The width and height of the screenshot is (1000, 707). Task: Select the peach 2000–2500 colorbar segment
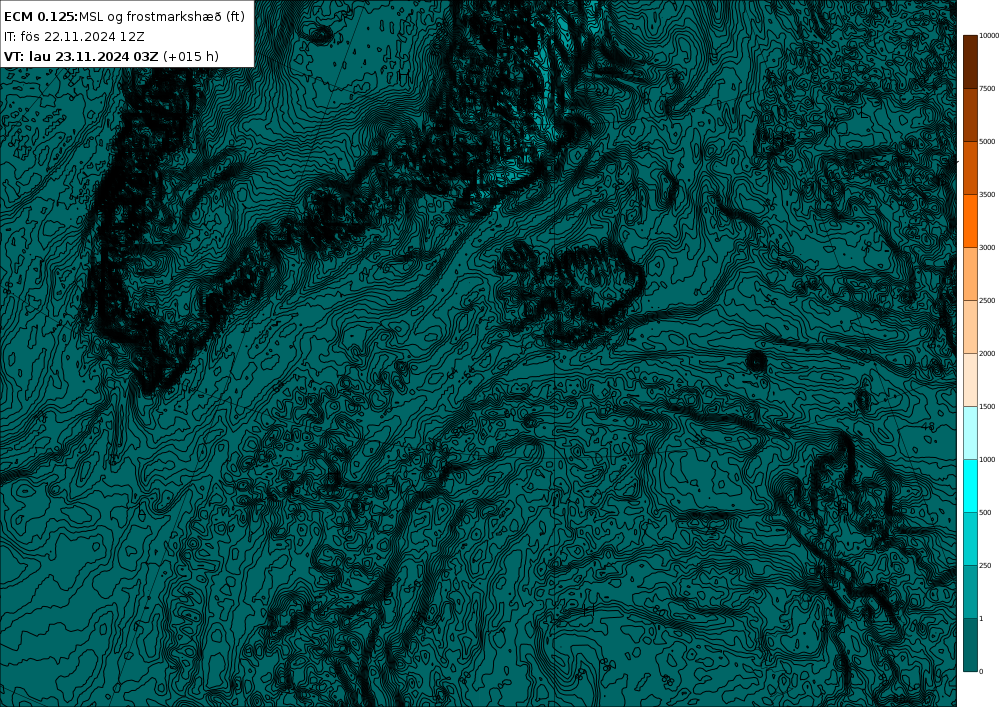970,326
